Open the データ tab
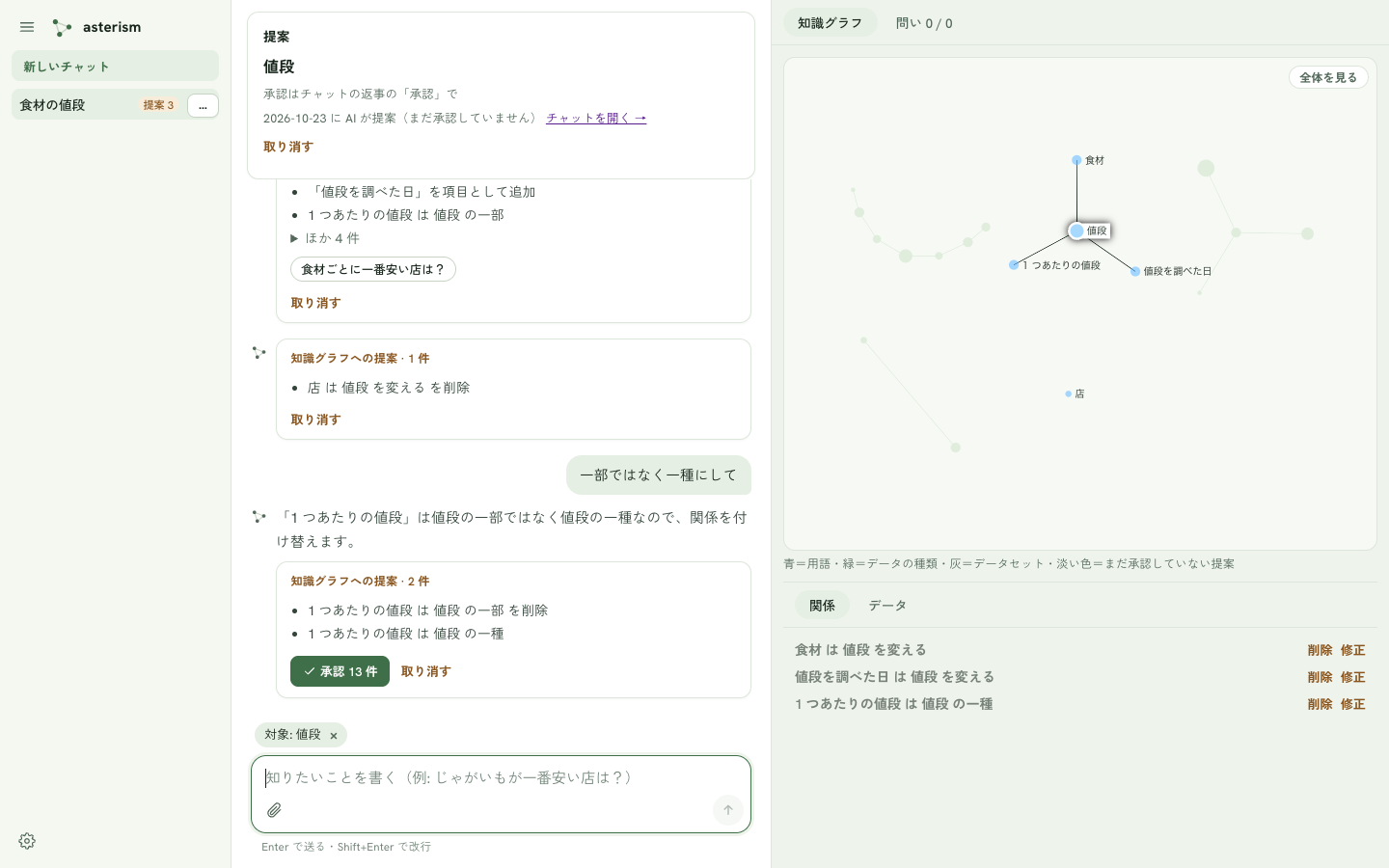Image resolution: width=1389 pixels, height=868 pixels. click(887, 605)
